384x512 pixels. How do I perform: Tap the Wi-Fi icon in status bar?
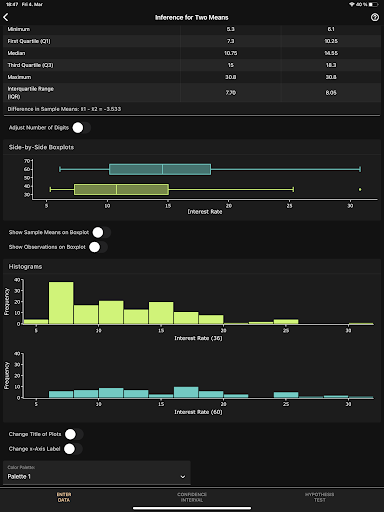tap(352, 4)
